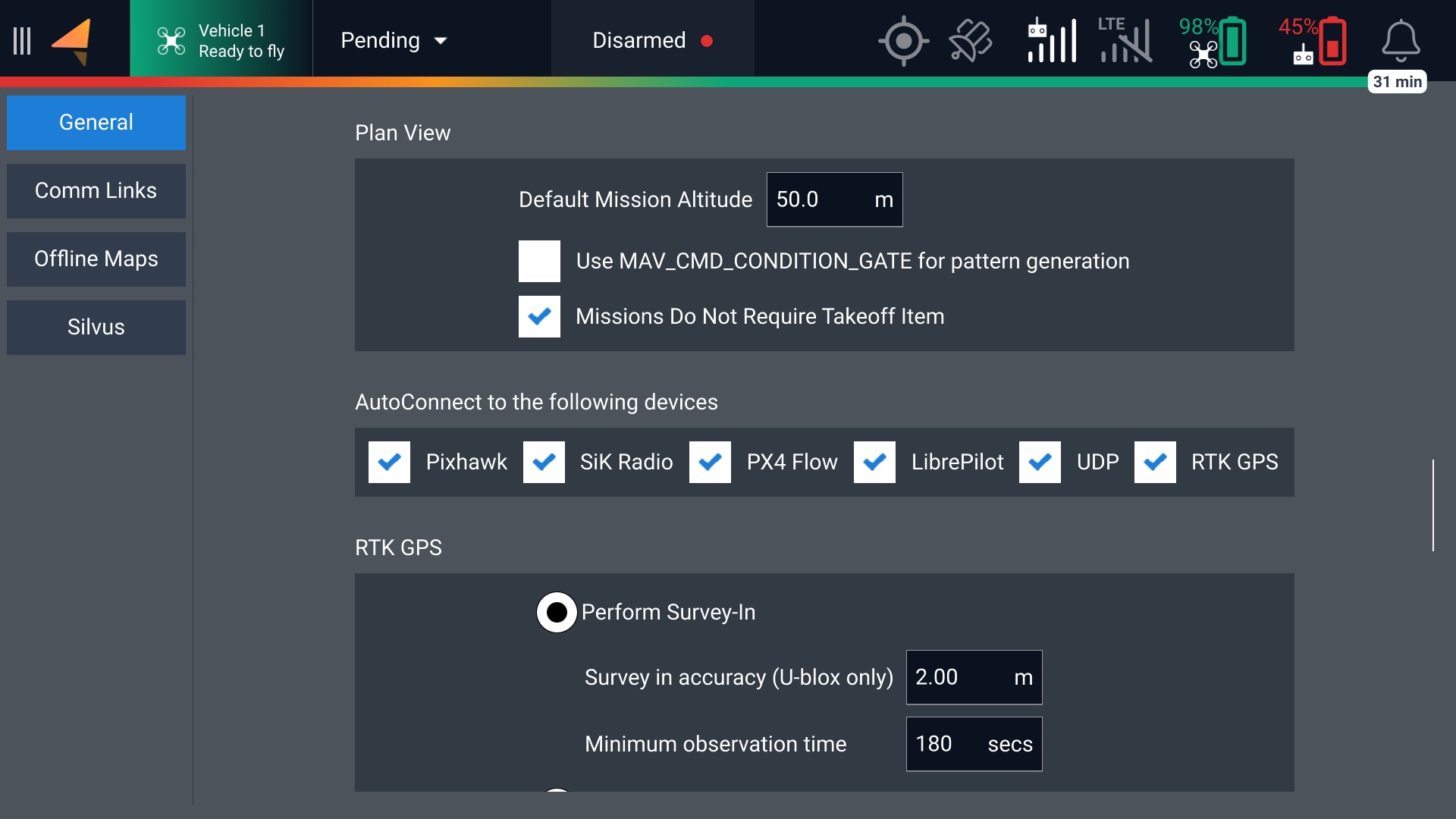Open the LTE signal indicator
Viewport: 1456px width, 819px height.
[1125, 41]
